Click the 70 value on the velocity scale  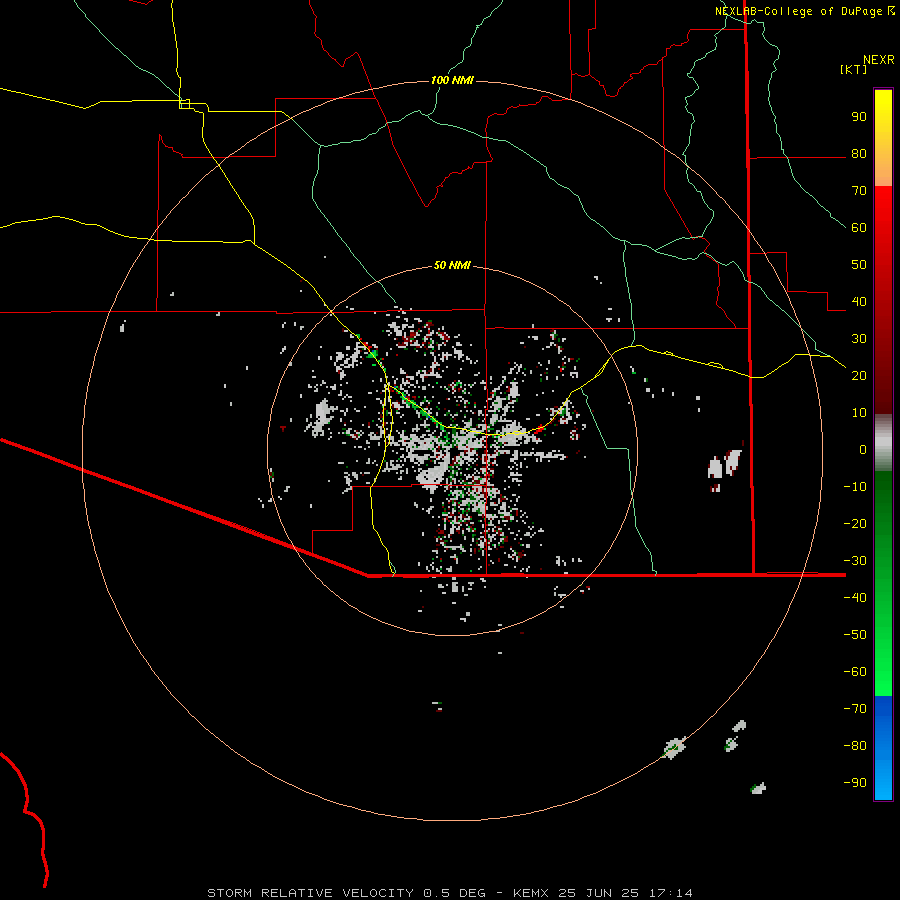tap(859, 191)
